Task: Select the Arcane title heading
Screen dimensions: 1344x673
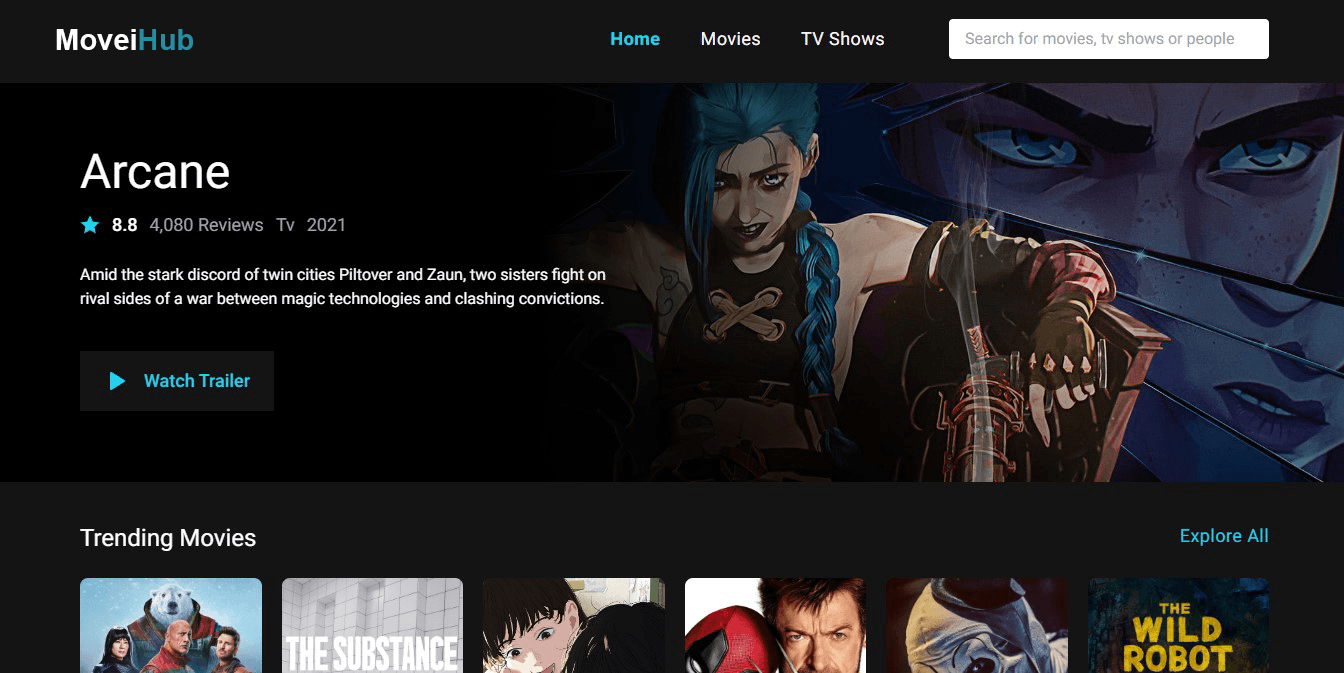Action: click(x=155, y=172)
